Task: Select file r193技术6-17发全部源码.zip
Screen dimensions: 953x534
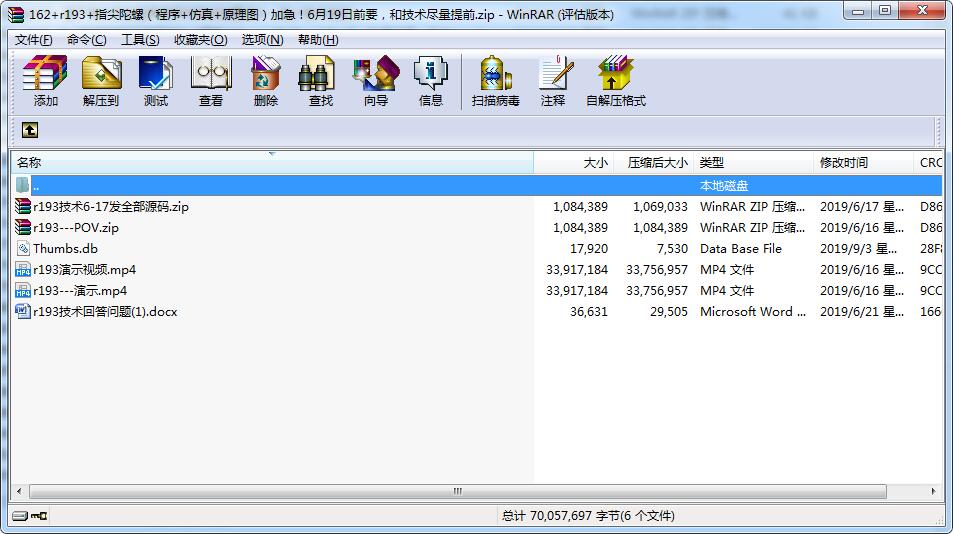Action: tap(111, 207)
